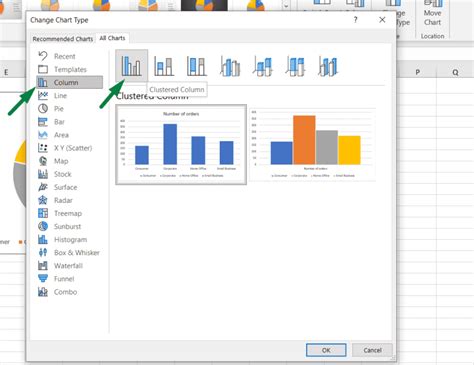Switch to the Recommended Charts tab

63,39
